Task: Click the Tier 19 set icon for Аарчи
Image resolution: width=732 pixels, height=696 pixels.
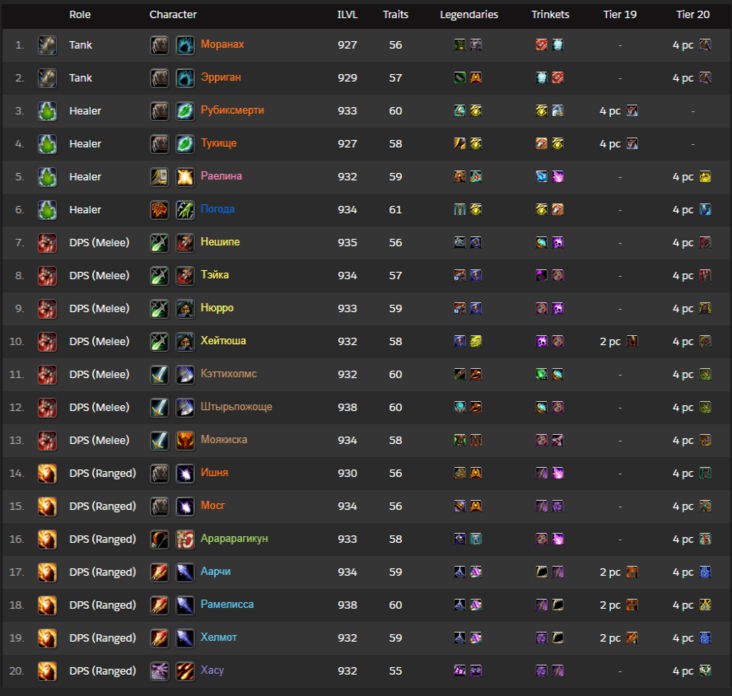Action: tap(632, 572)
